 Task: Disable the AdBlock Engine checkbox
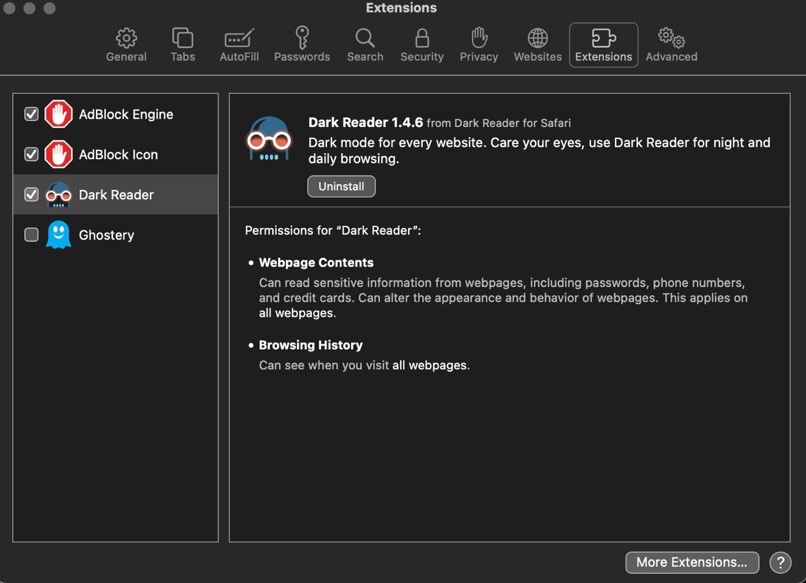click(x=31, y=114)
